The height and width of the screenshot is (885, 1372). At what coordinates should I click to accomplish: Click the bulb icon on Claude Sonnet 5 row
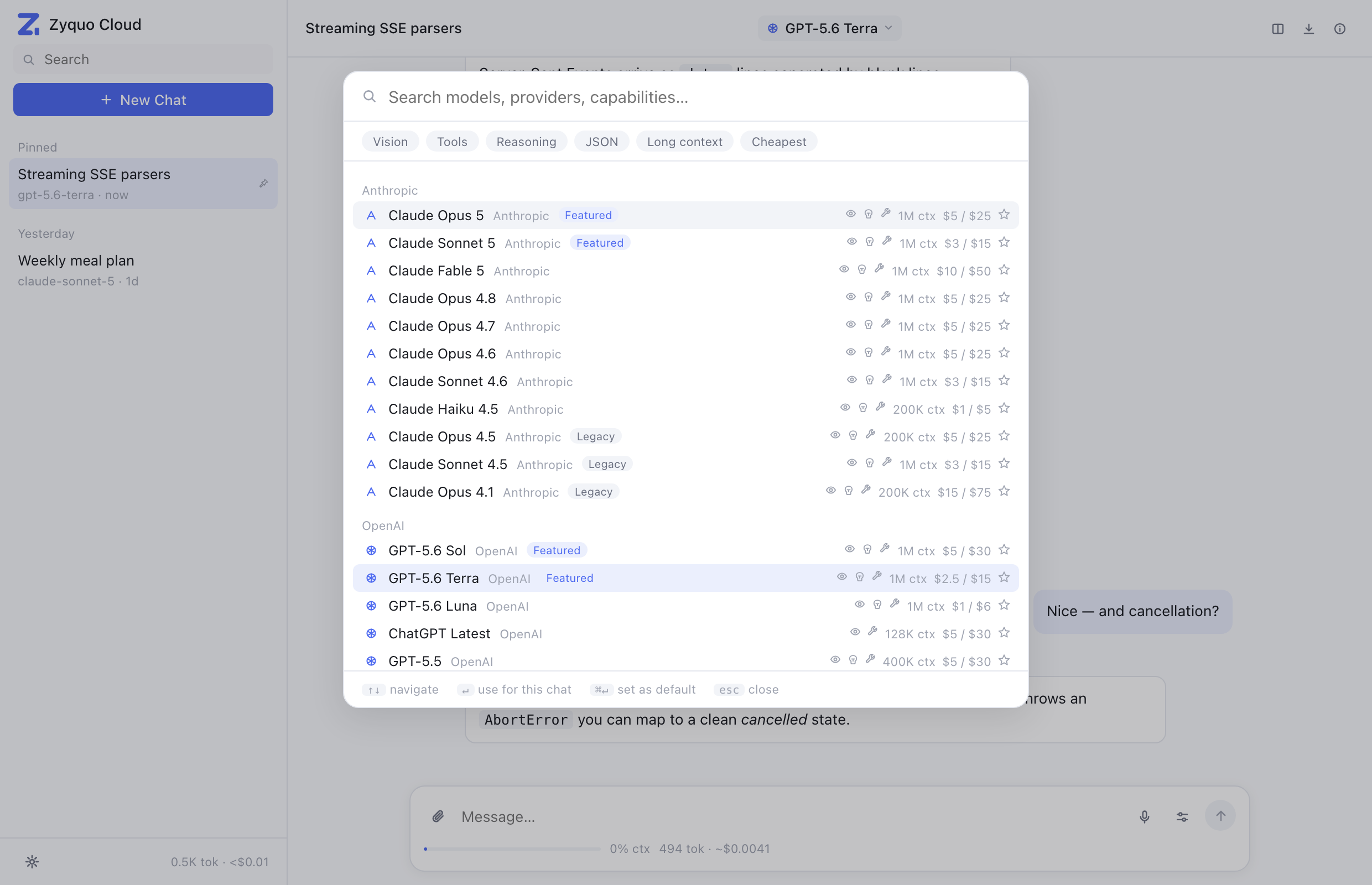click(869, 242)
